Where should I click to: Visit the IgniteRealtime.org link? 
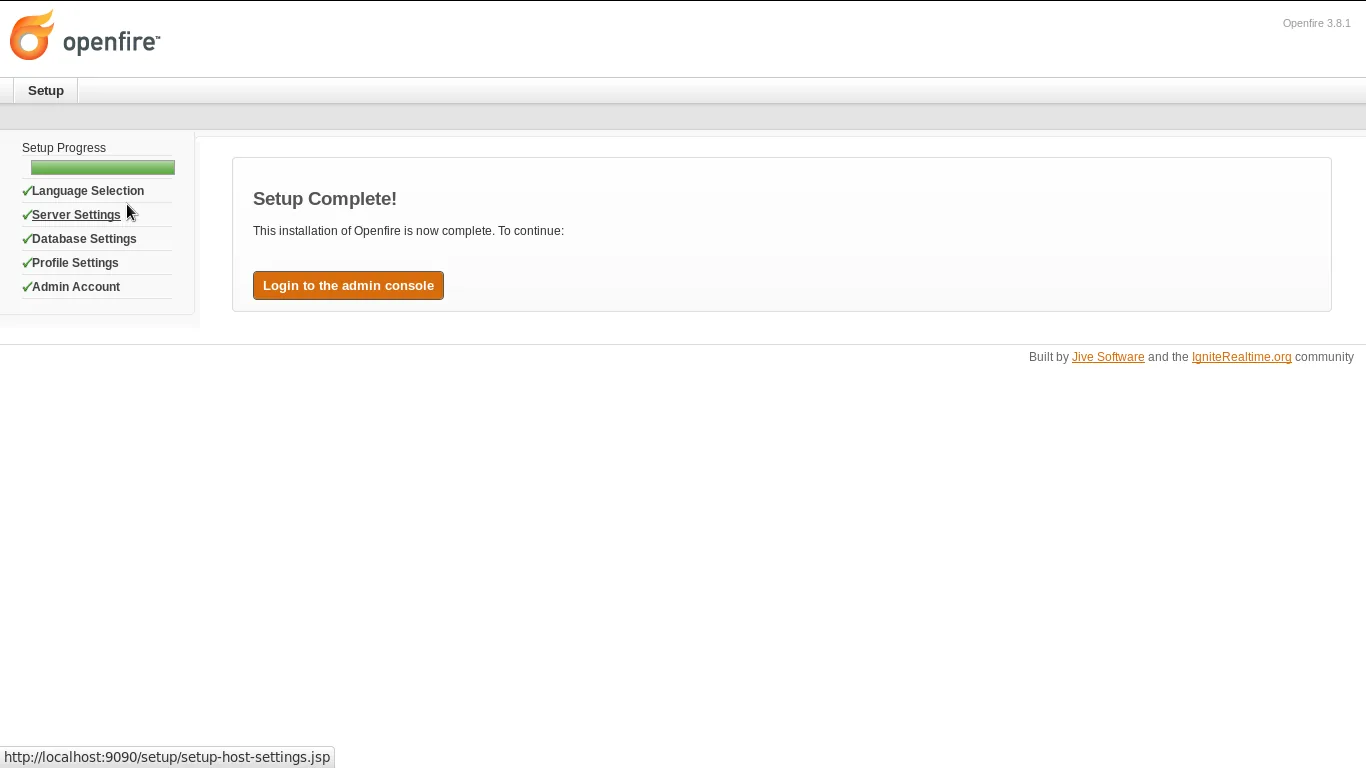point(1241,357)
